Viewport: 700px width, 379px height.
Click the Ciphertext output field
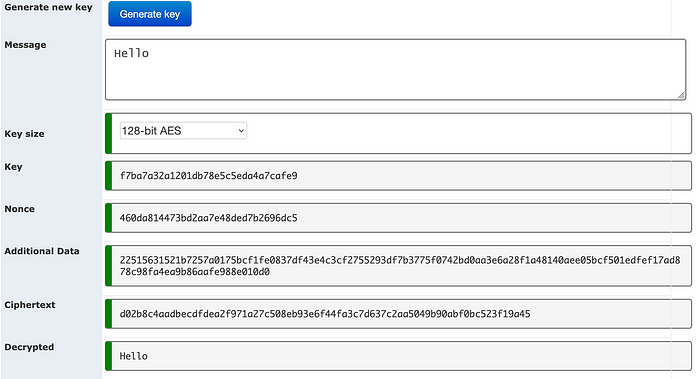401,314
